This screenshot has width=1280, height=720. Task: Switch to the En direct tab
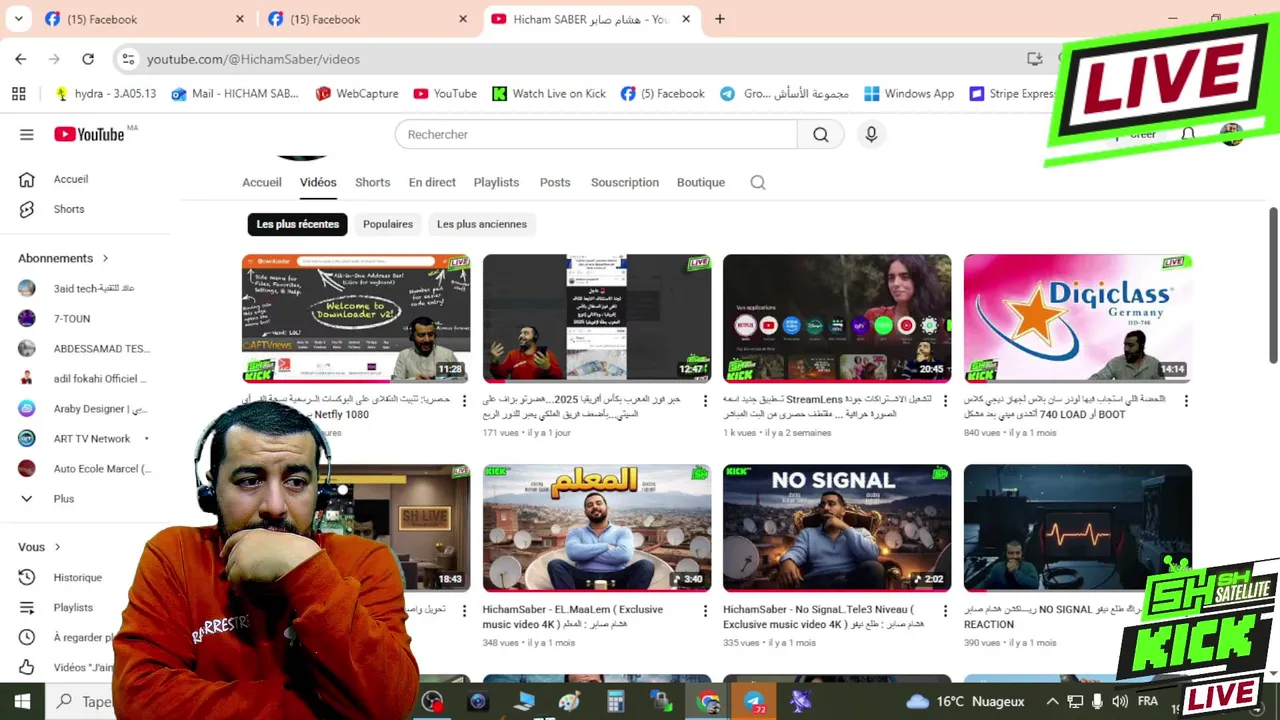click(x=432, y=182)
